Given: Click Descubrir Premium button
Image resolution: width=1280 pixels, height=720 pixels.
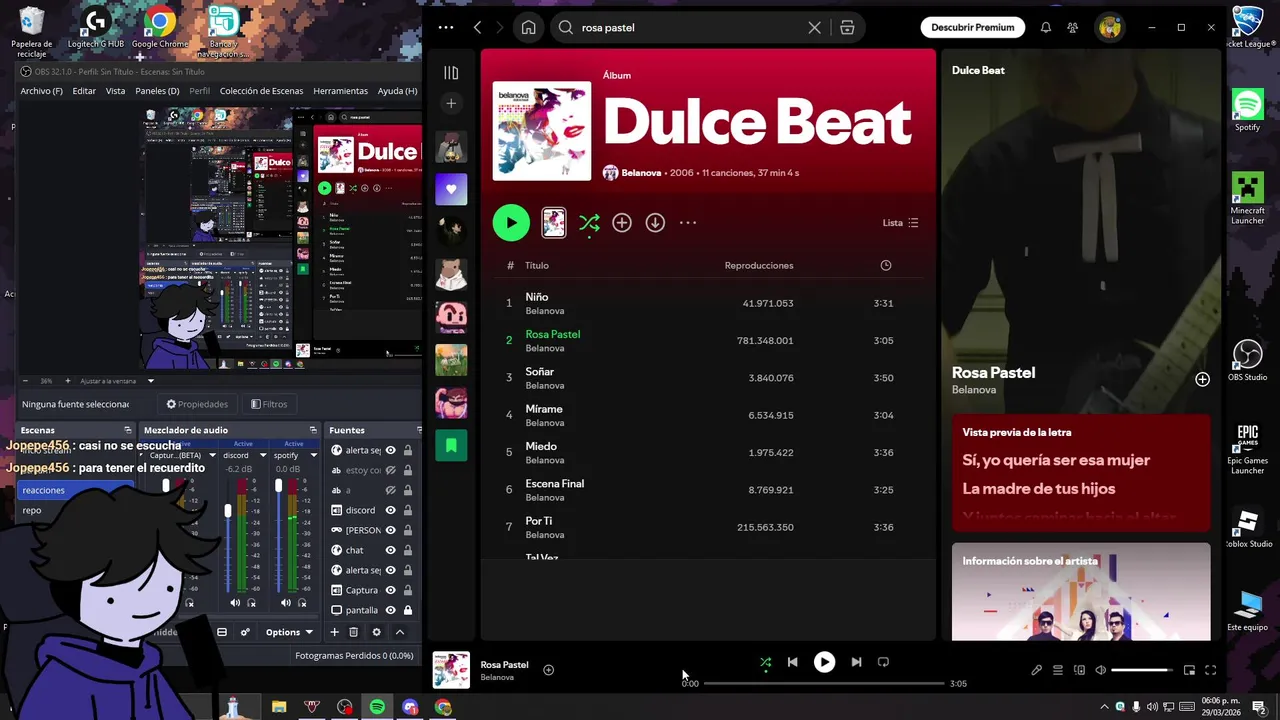Looking at the screenshot, I should [973, 28].
